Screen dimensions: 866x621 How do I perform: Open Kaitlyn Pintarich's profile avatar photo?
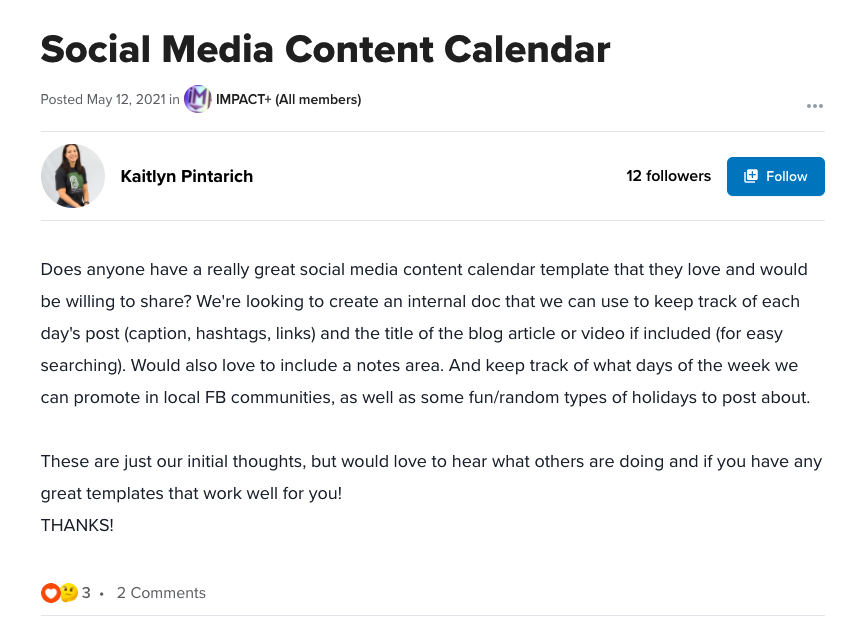pyautogui.click(x=72, y=176)
